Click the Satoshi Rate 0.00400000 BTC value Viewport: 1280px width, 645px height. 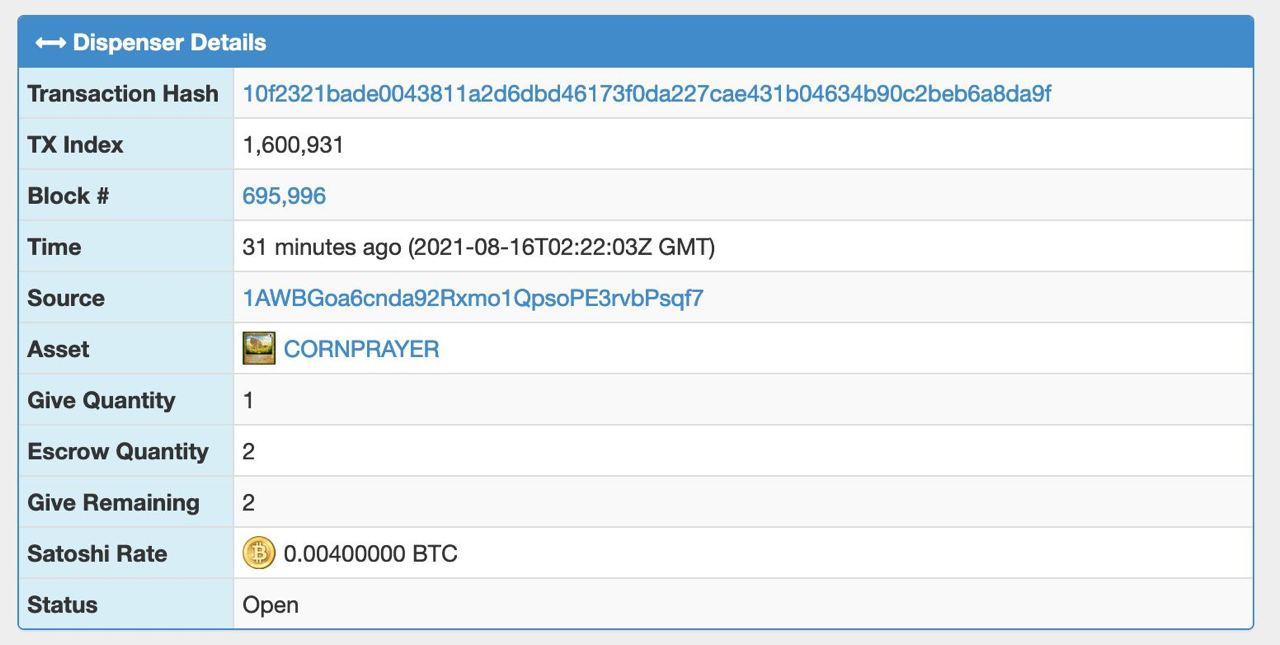(371, 554)
